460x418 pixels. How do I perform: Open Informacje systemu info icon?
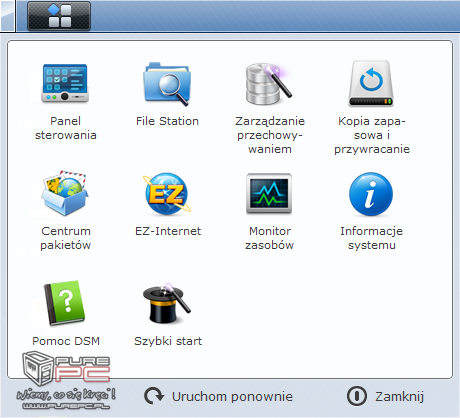coord(371,194)
